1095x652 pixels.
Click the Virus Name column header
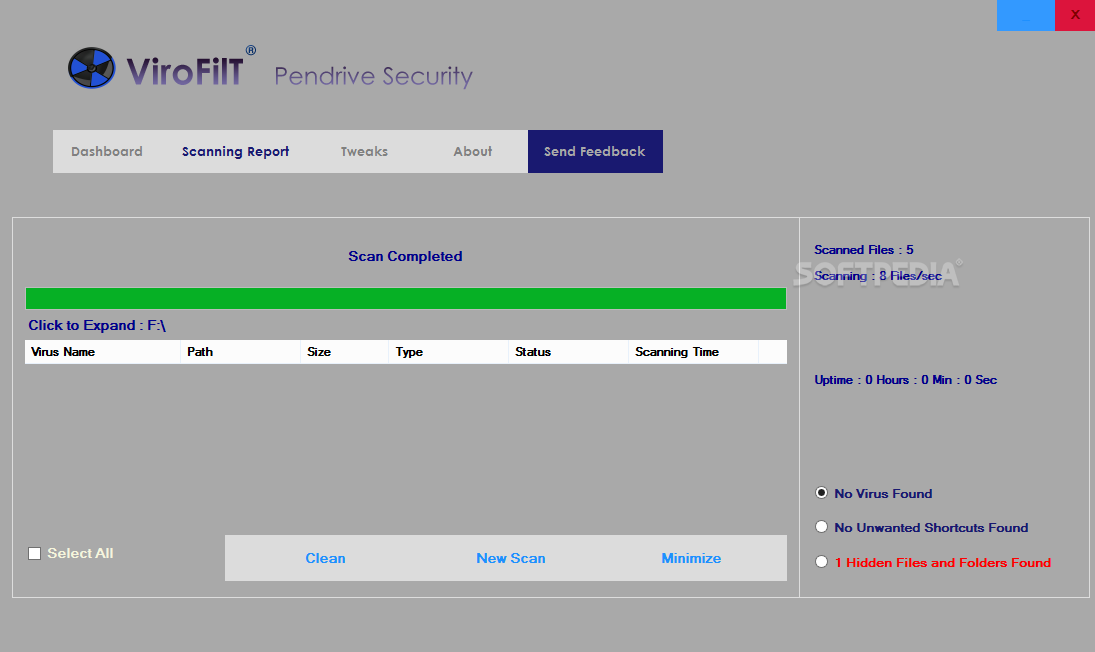[103, 352]
